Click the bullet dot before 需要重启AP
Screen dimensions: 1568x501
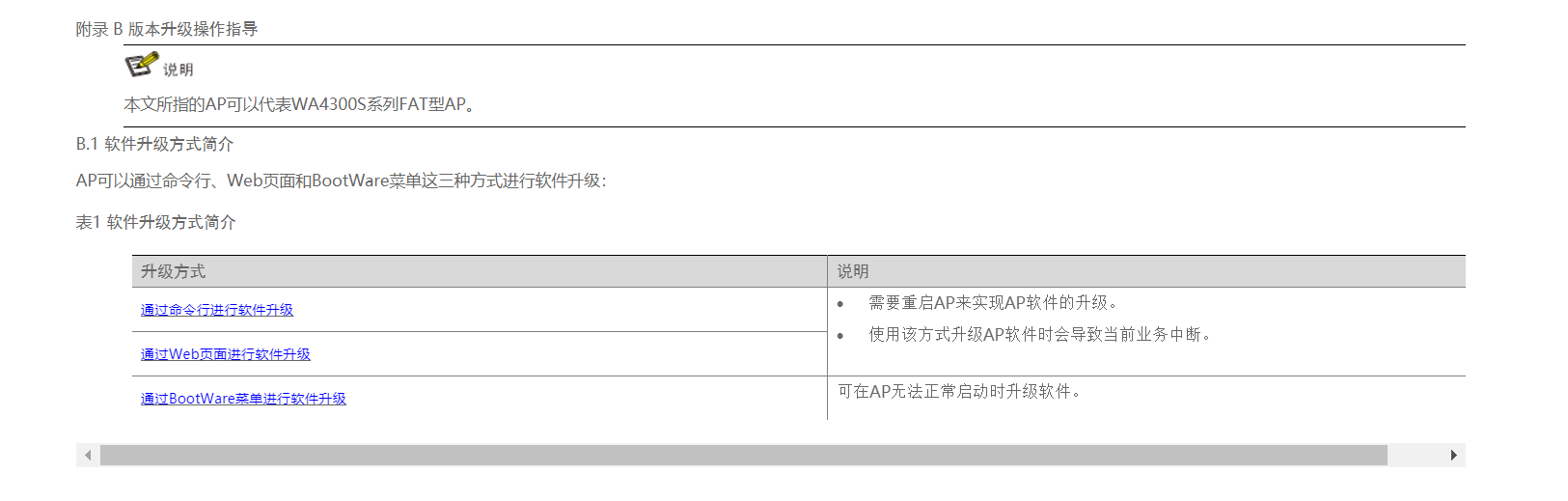[x=840, y=305]
